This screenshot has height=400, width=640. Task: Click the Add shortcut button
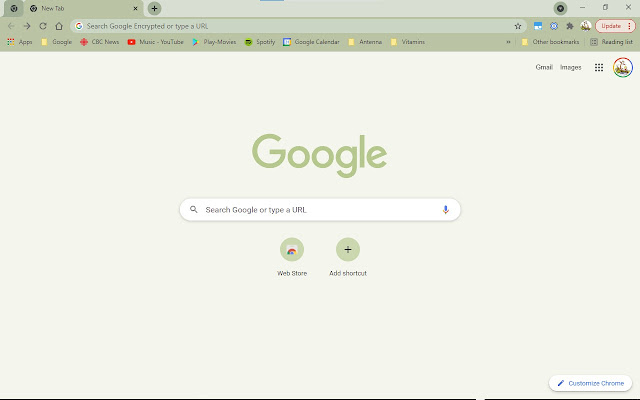(x=348, y=257)
